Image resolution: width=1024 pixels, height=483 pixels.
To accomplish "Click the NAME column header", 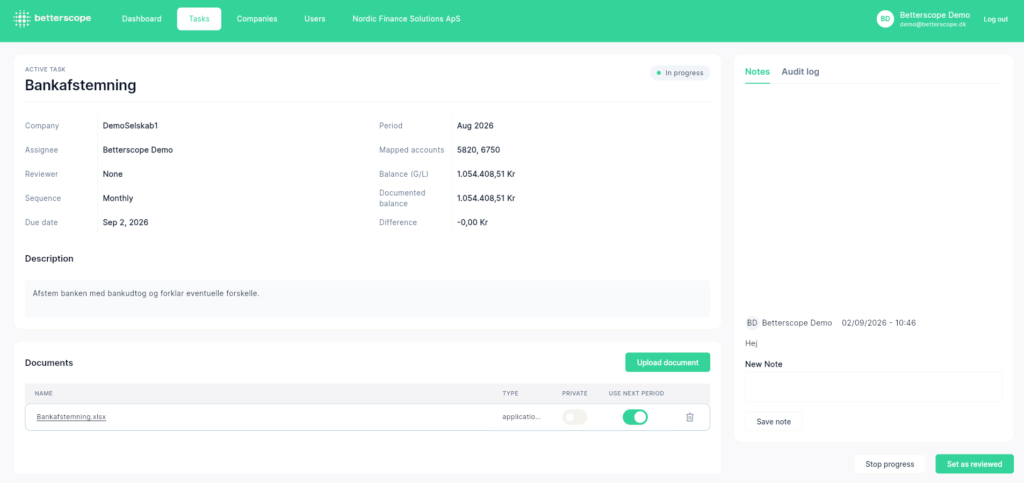I will (x=44, y=394).
